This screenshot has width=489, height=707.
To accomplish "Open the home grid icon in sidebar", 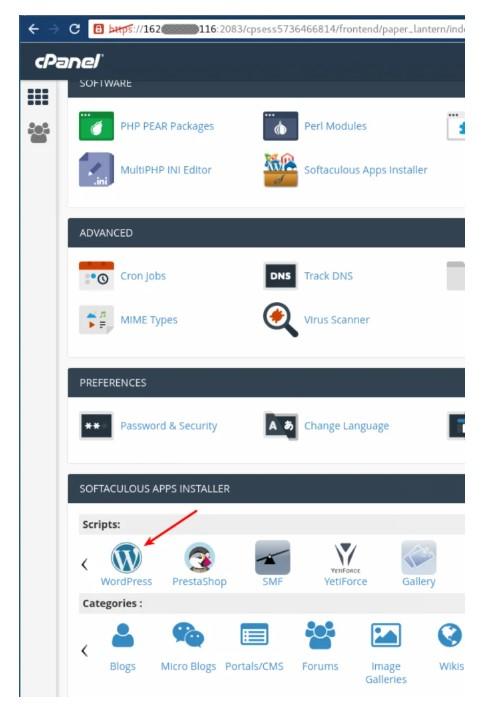I will coord(38,96).
